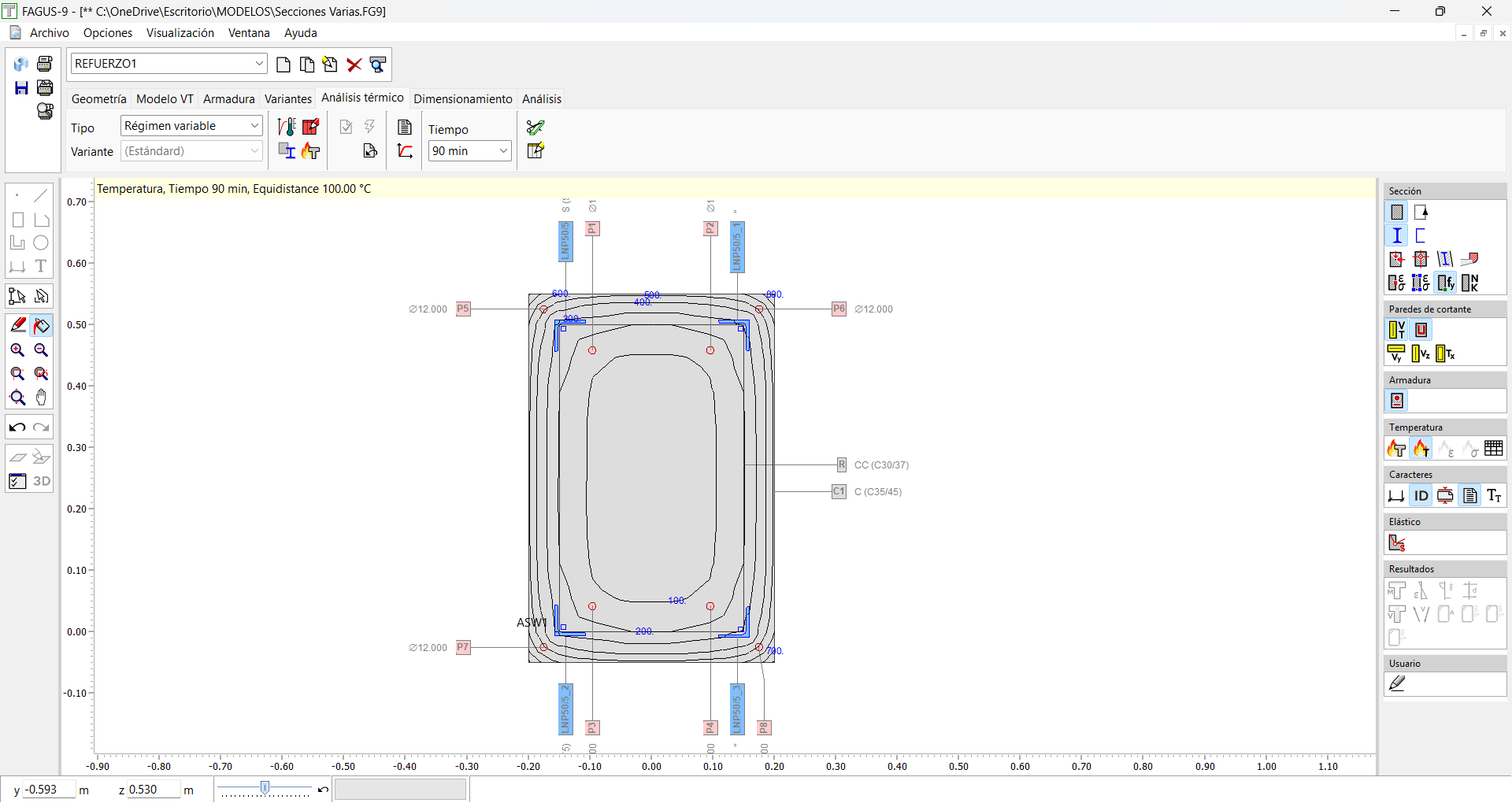
Task: Switch to the Dimensionamiento tab
Action: (462, 99)
